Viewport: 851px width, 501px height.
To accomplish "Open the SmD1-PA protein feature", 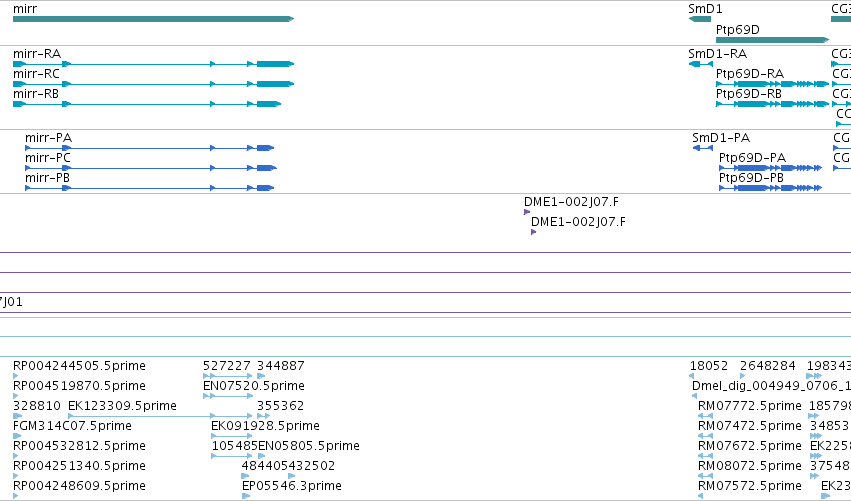I will (x=703, y=148).
